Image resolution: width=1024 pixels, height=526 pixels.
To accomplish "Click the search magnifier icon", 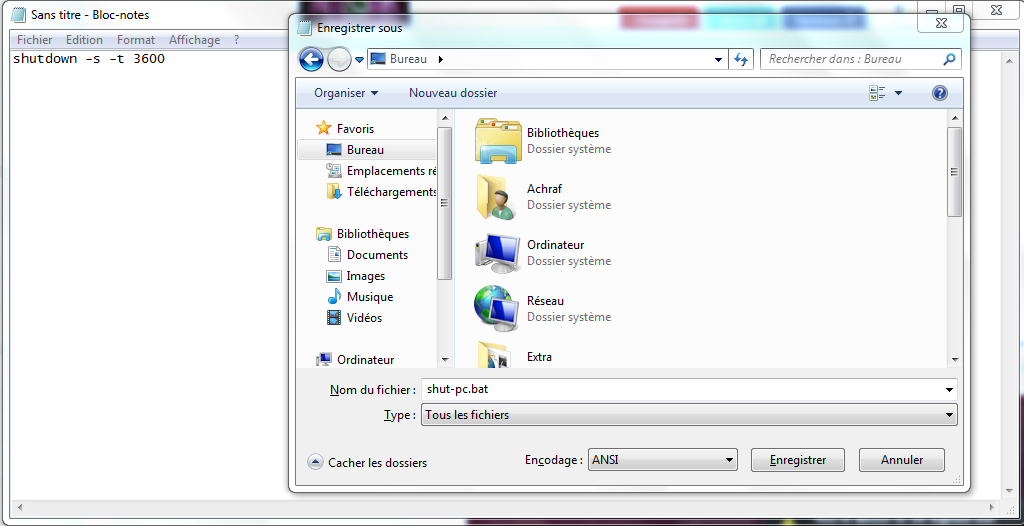I will [x=949, y=59].
